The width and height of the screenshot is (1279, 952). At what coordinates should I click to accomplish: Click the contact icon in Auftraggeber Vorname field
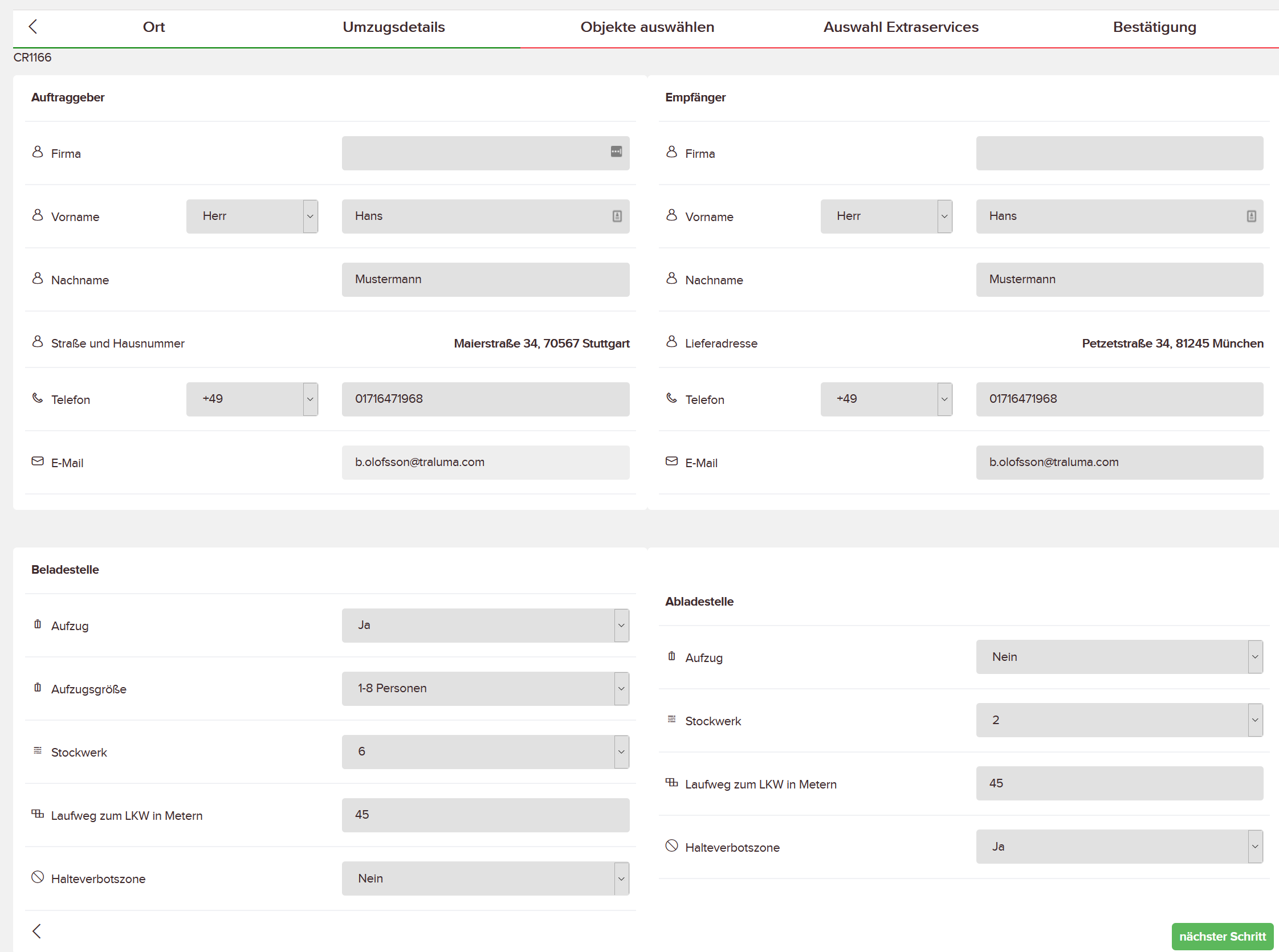(x=617, y=216)
